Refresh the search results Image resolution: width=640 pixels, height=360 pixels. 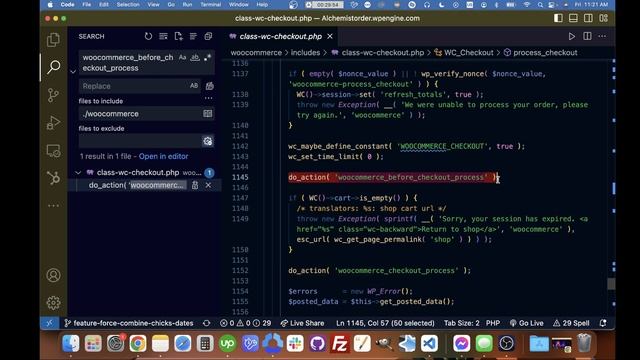[148, 36]
